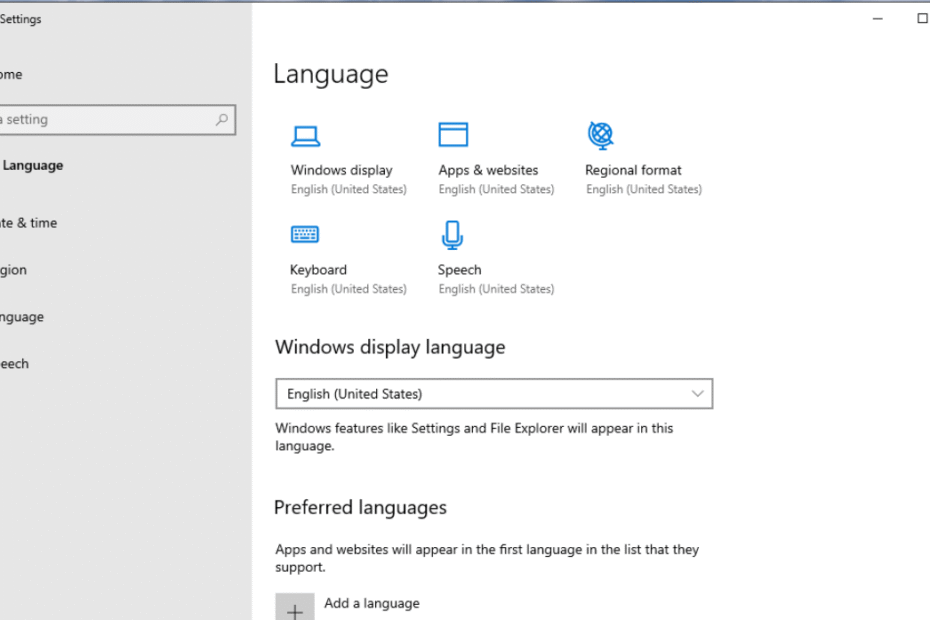The image size is (930, 620).
Task: Click English (United States) under Windows display
Action: pyautogui.click(x=349, y=189)
